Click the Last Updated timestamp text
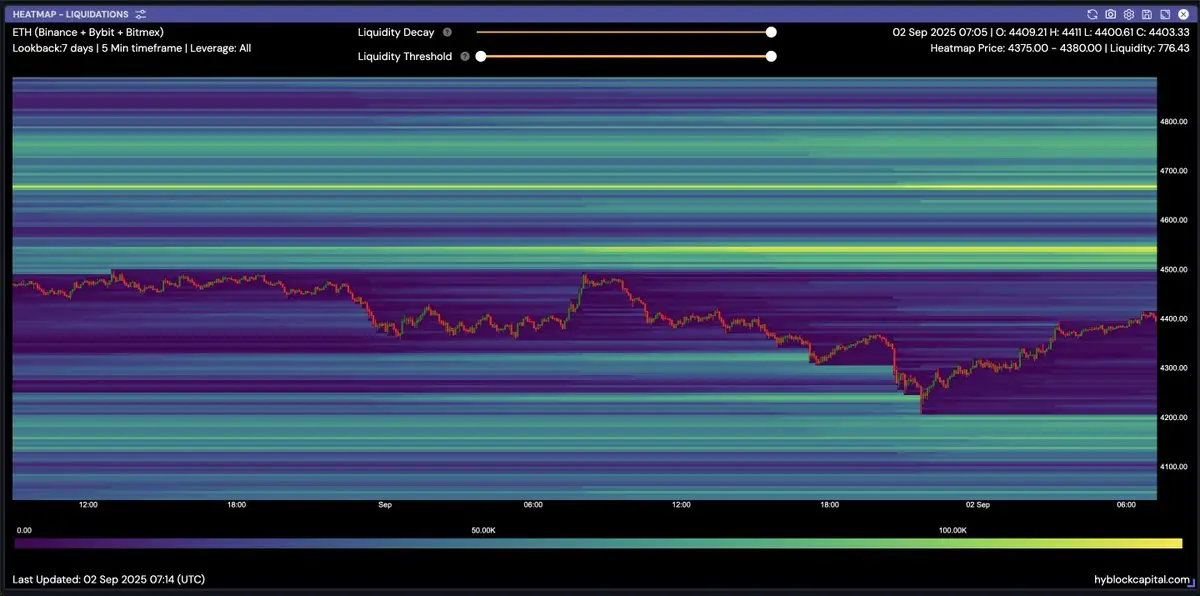 (109, 579)
